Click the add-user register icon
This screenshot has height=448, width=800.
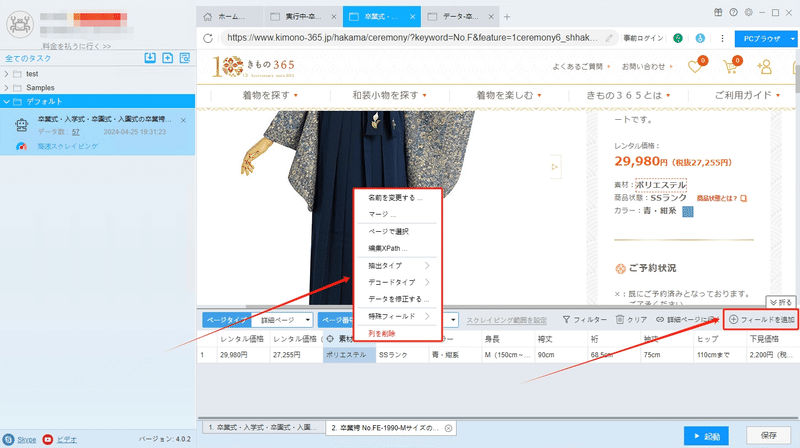(x=764, y=67)
